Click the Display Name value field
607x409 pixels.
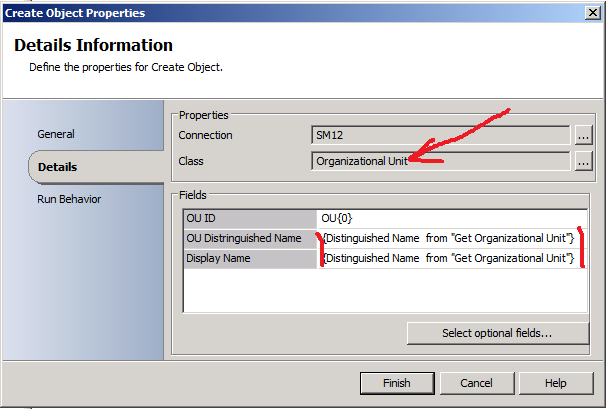(x=450, y=259)
